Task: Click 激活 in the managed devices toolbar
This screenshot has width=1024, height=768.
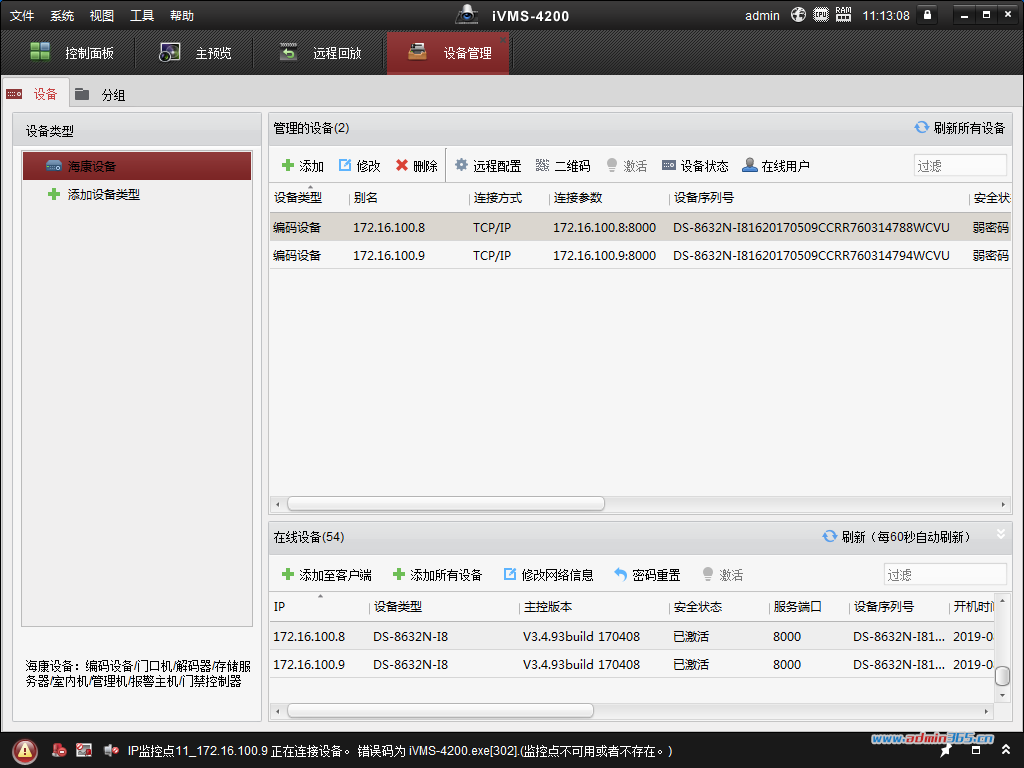Action: coord(626,166)
